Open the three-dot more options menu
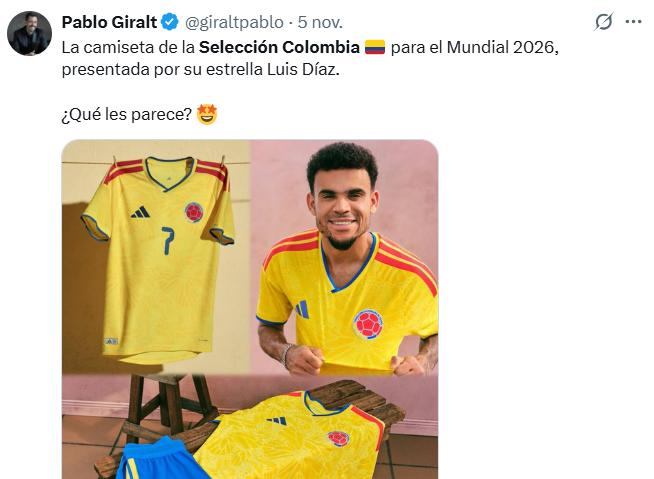 [633, 22]
